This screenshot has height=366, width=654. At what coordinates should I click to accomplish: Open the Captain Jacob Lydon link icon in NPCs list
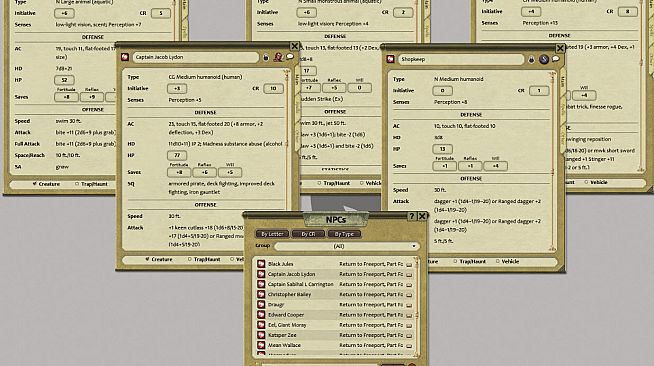pyautogui.click(x=261, y=274)
